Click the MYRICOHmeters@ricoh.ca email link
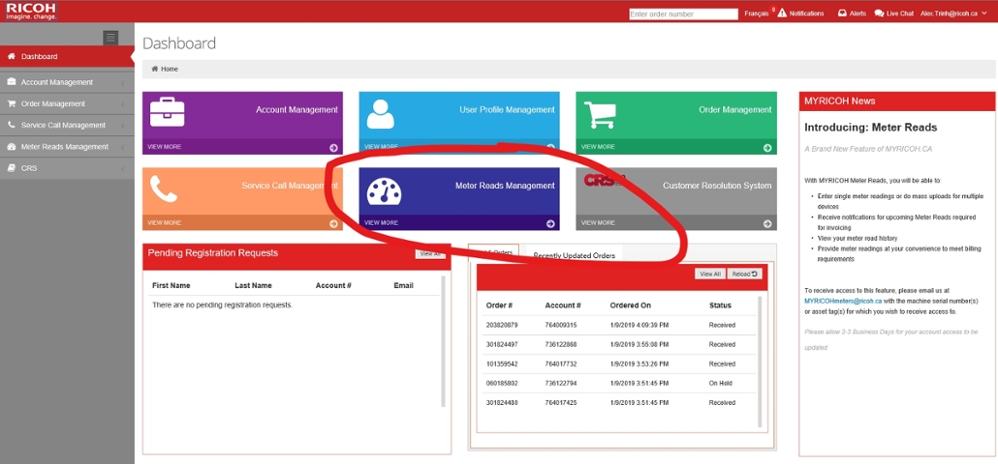998x464 pixels. tap(843, 300)
